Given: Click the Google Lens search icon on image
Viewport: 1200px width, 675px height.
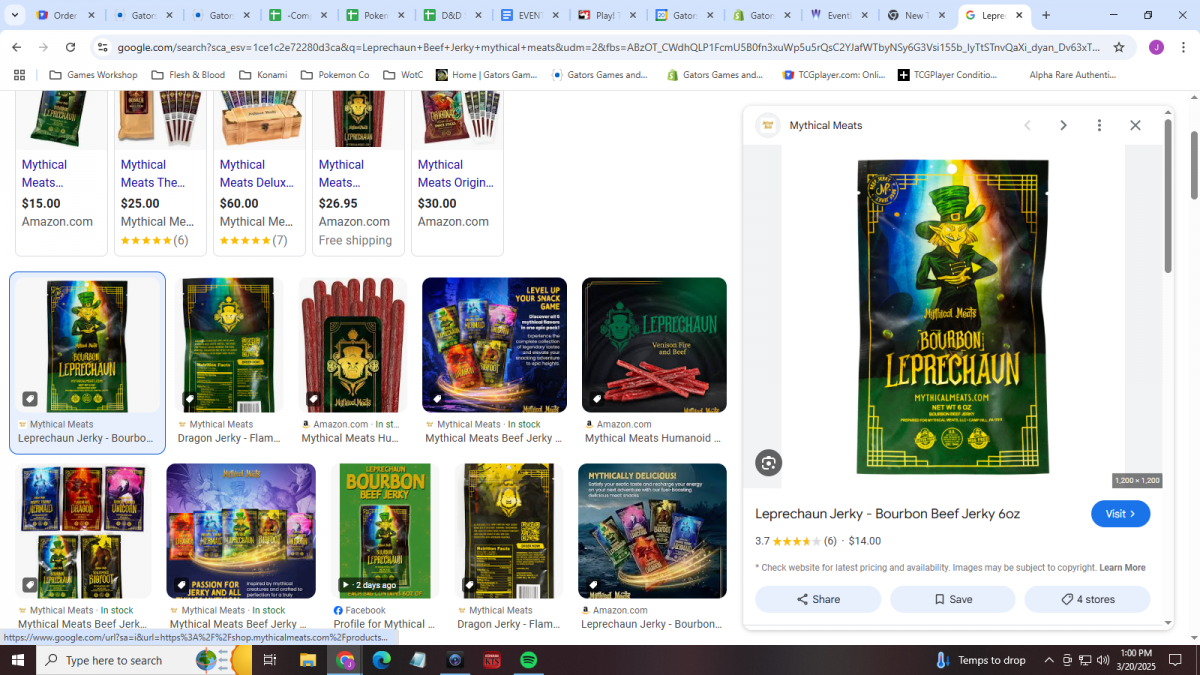Looking at the screenshot, I should (x=768, y=462).
